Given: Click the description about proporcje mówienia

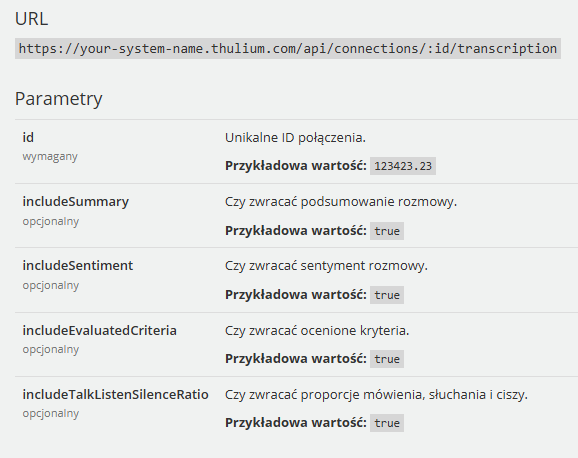Looking at the screenshot, I should coord(376,395).
